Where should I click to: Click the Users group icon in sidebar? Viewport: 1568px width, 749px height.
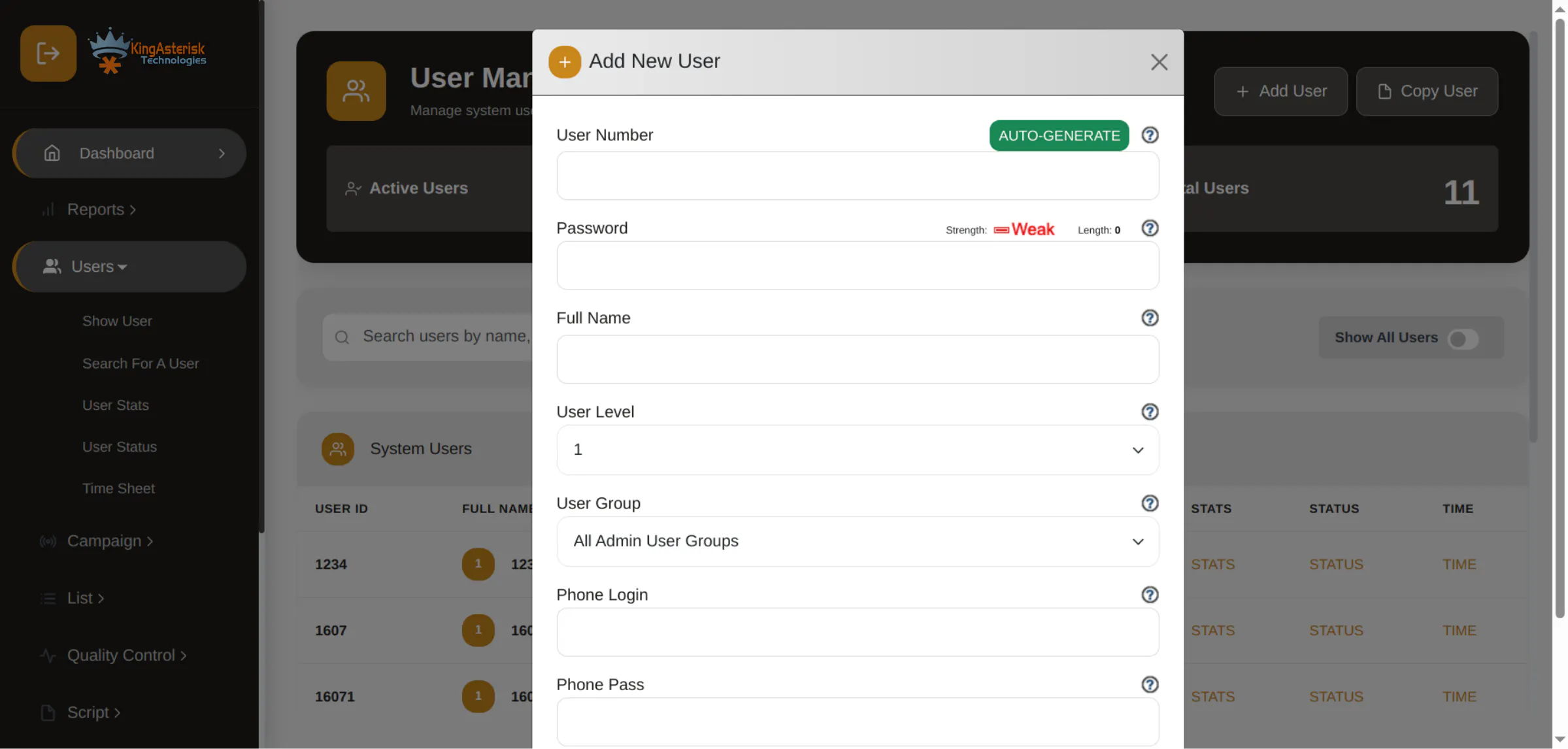(x=52, y=266)
